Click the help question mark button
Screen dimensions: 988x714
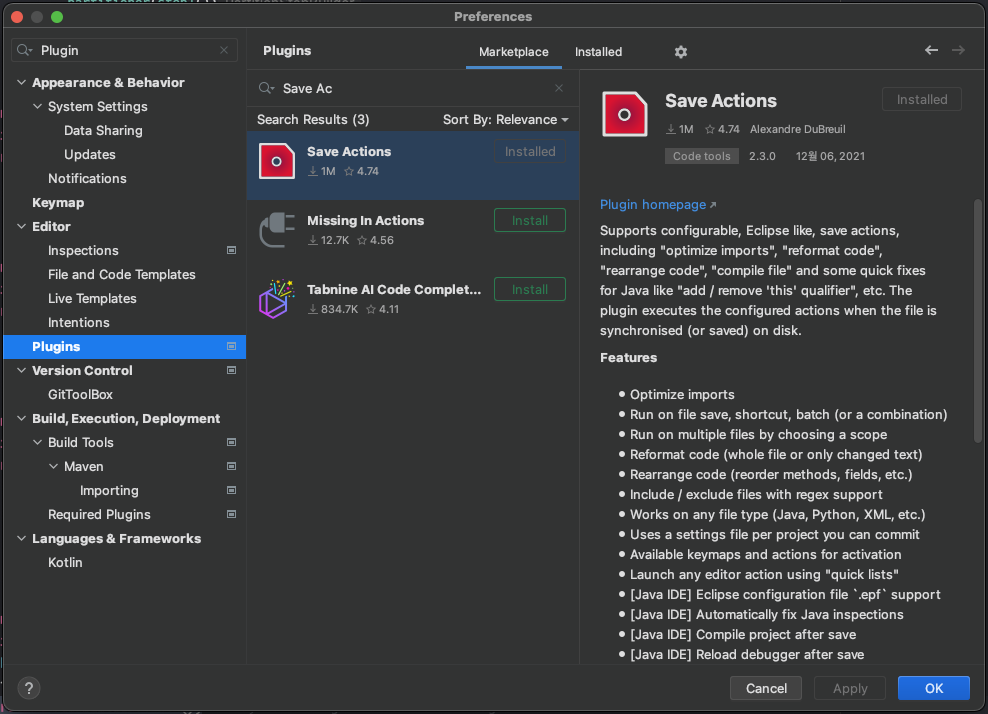tap(29, 688)
